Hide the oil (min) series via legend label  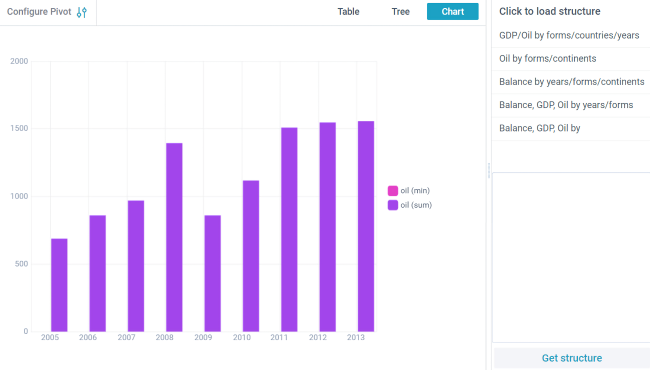415,191
